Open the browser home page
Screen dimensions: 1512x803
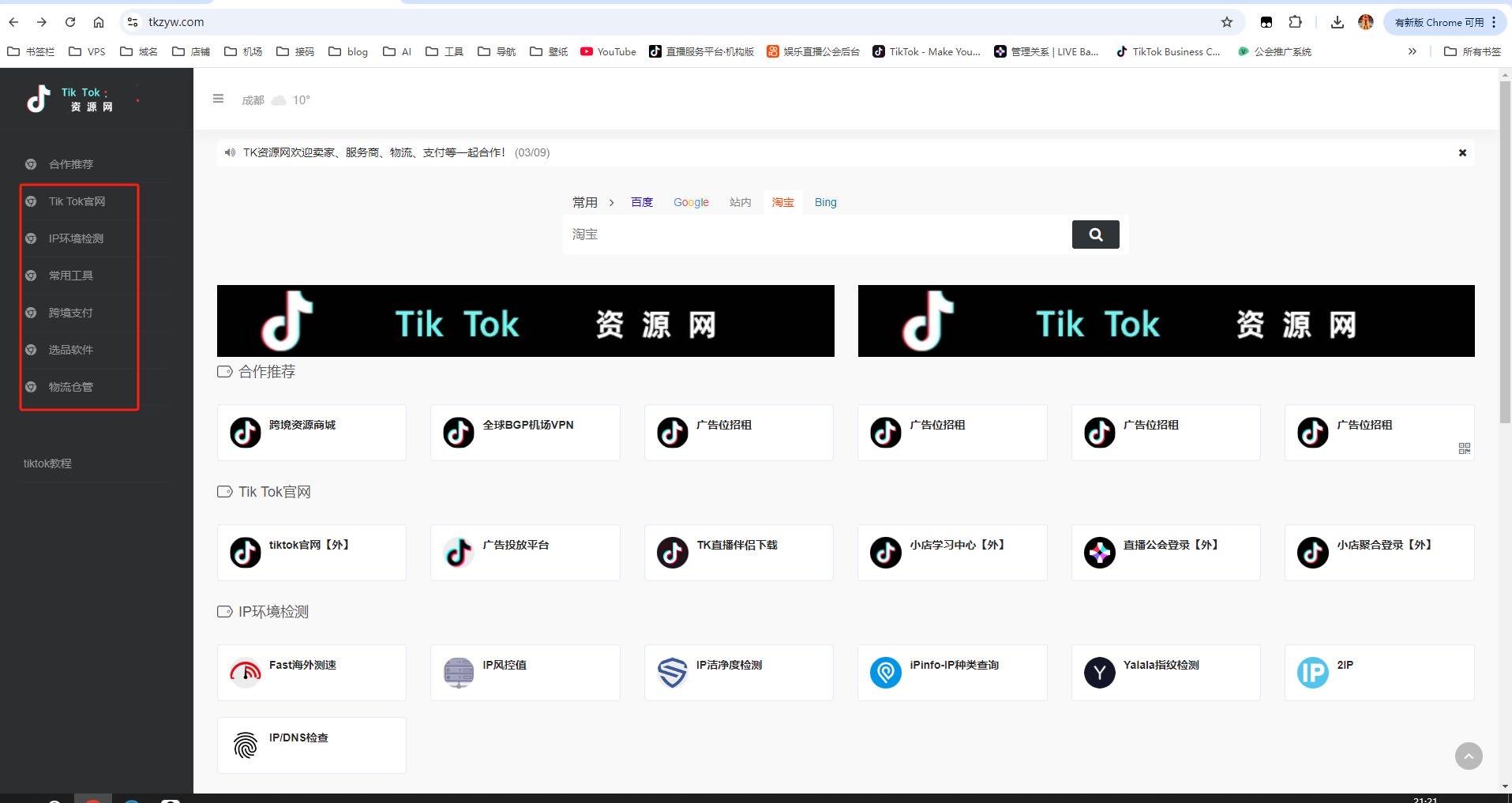pyautogui.click(x=99, y=22)
